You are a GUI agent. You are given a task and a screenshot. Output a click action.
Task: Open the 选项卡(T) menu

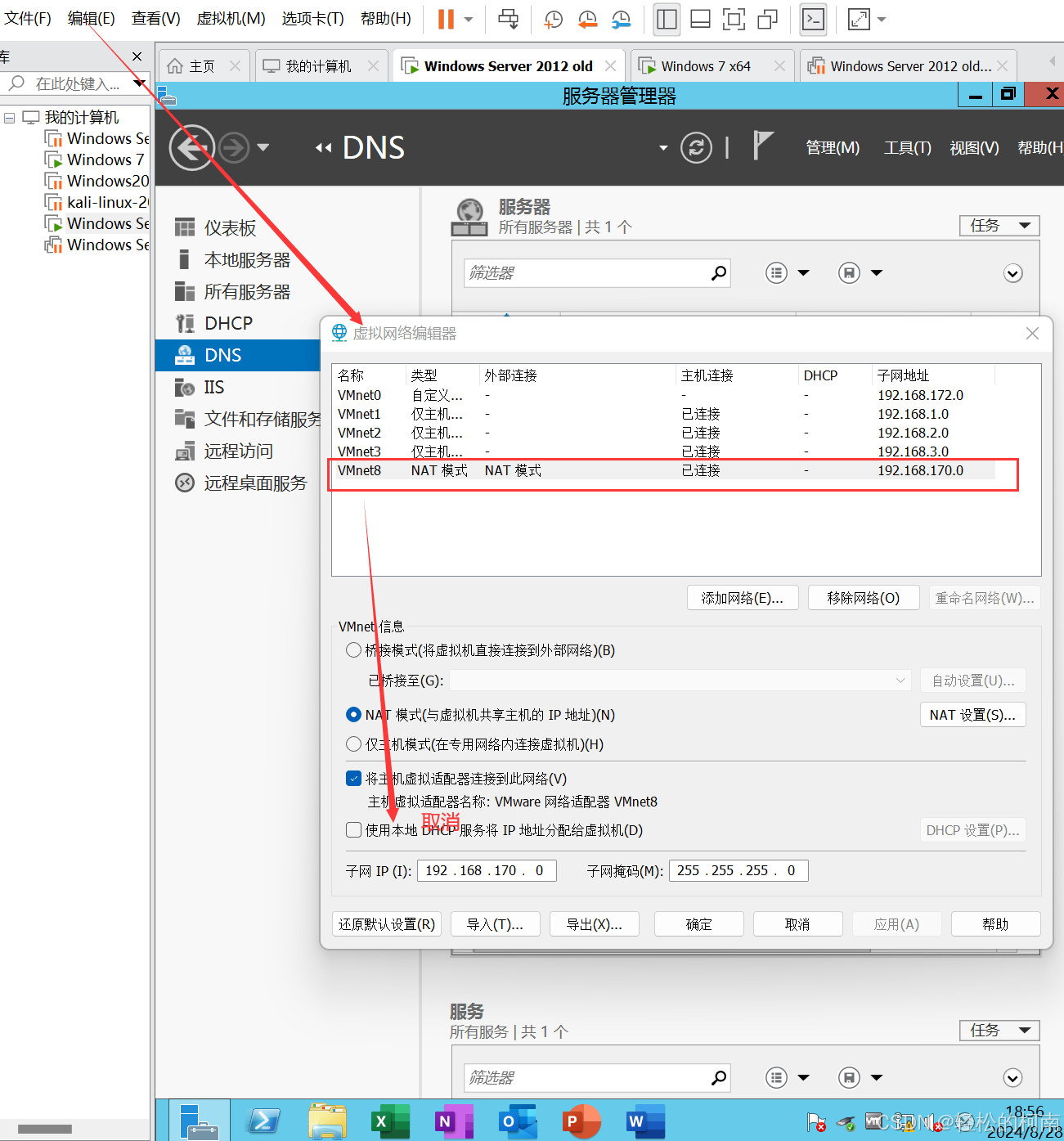click(x=312, y=18)
